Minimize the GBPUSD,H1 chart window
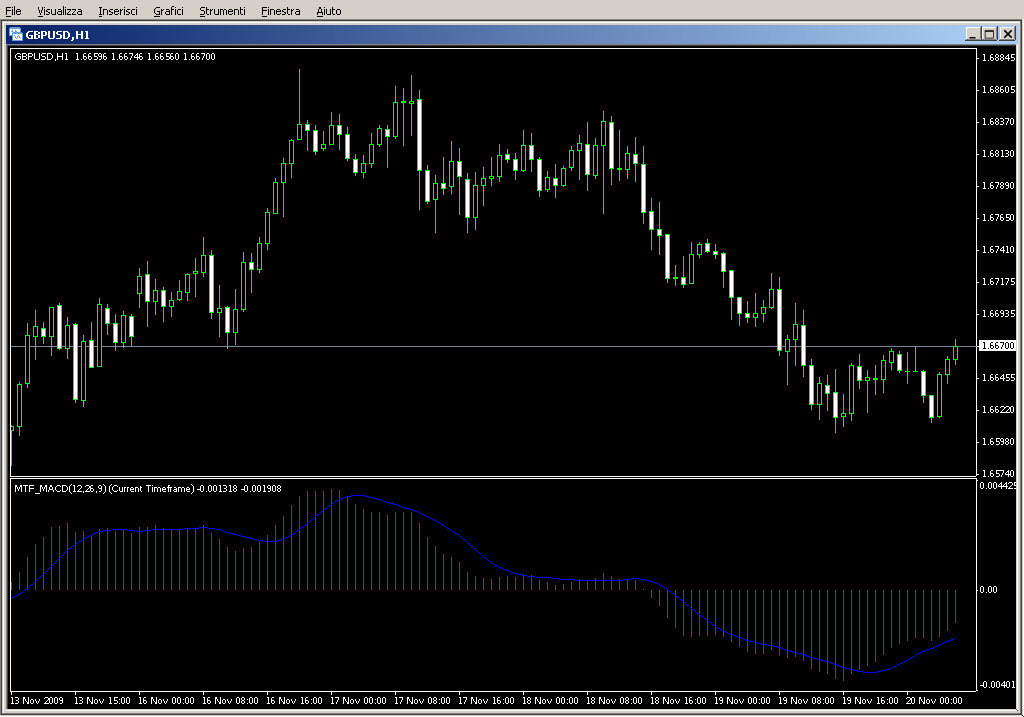This screenshot has width=1024, height=717. click(972, 34)
